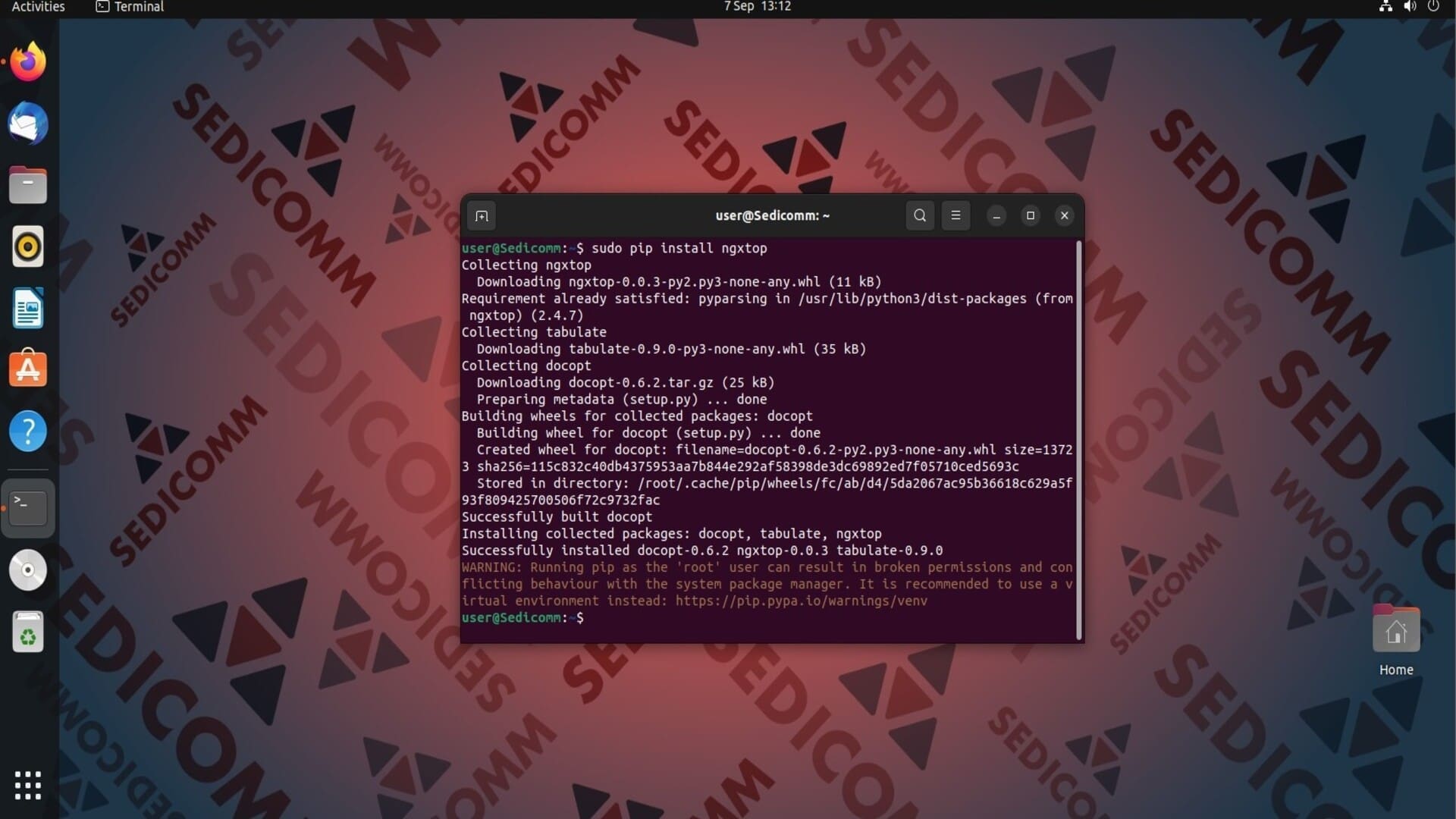Click the 'Collecting ngxtop' line
The image size is (1456, 819).
click(x=526, y=265)
